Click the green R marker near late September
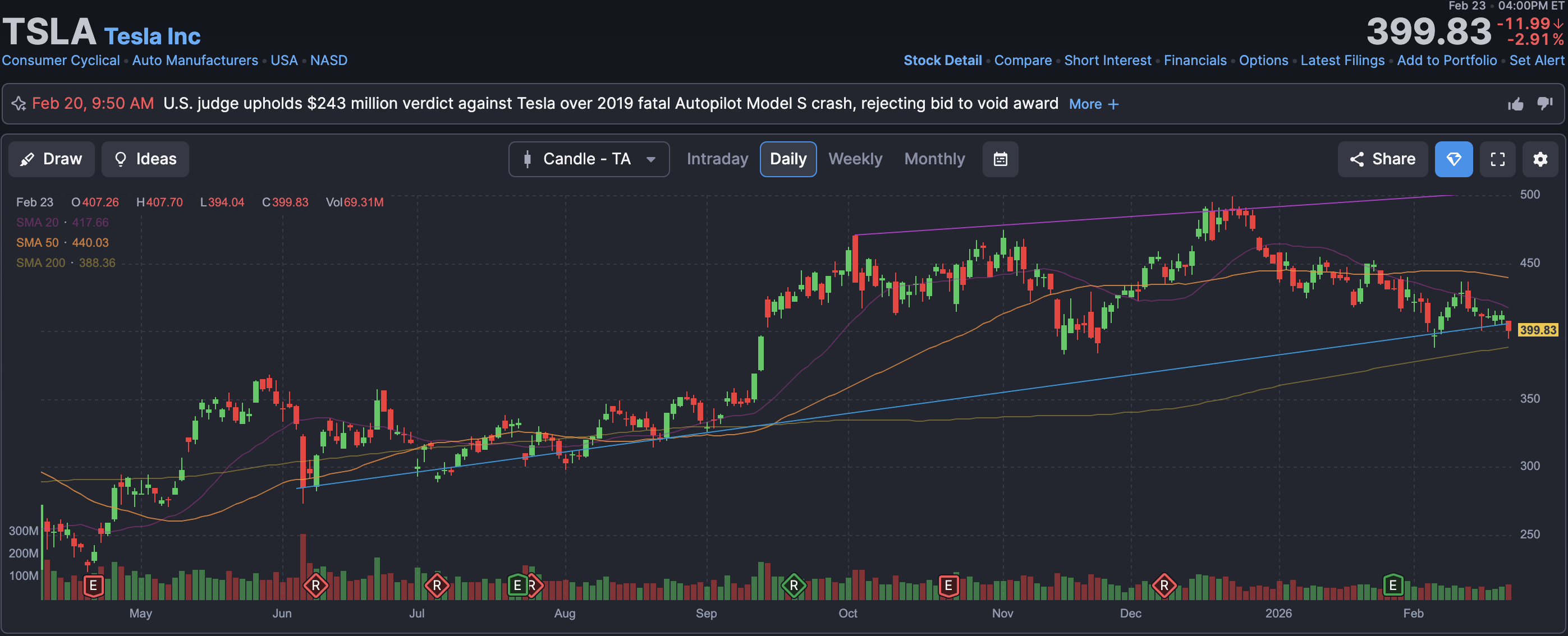1568x636 pixels. [793, 586]
